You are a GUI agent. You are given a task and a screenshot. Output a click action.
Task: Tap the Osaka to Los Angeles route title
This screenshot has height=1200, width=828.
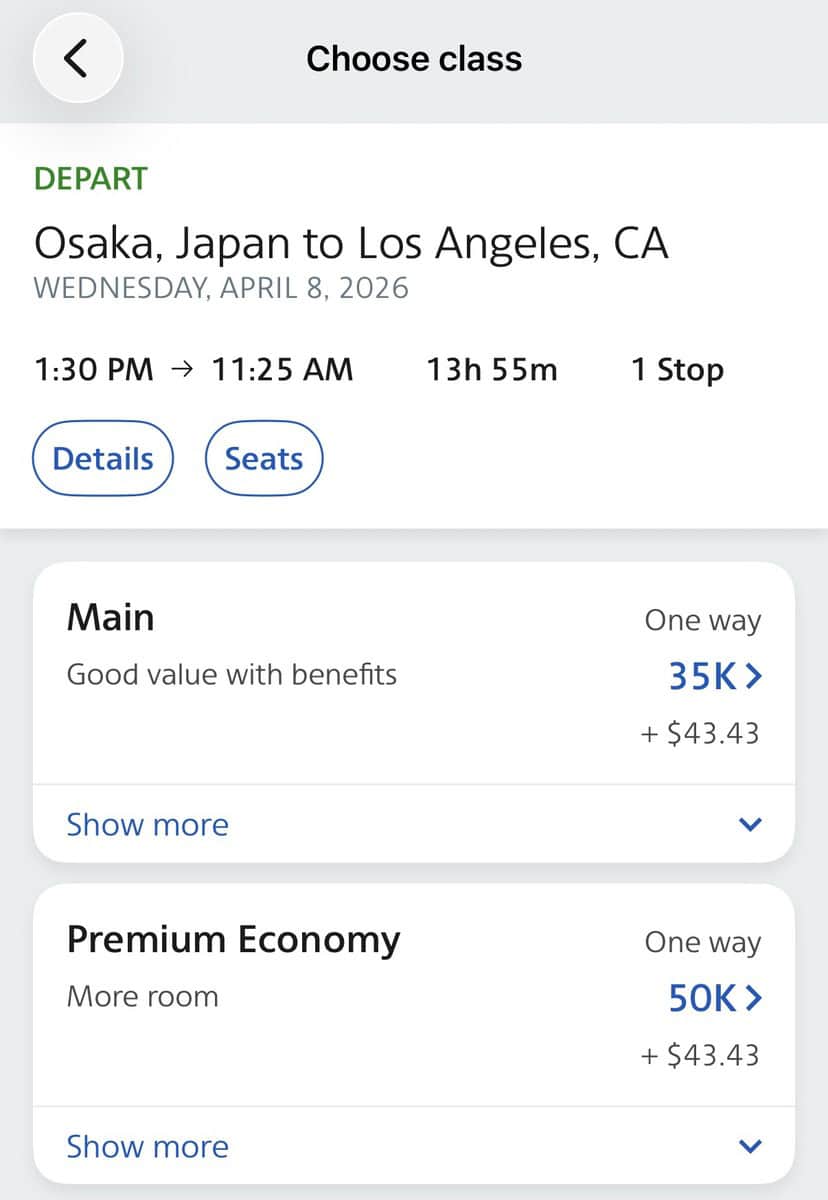[x=351, y=243]
